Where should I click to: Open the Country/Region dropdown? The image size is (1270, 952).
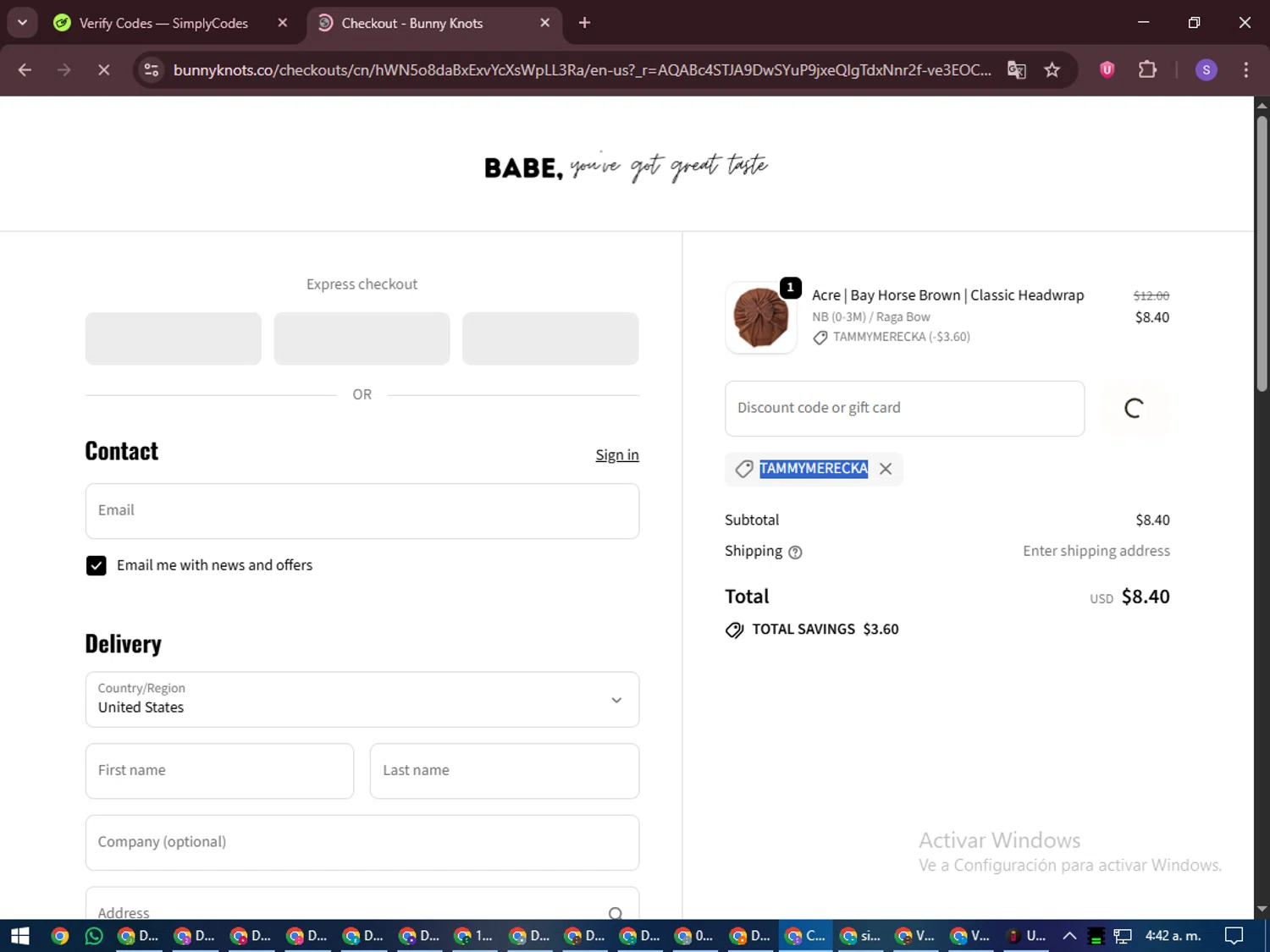tap(362, 700)
